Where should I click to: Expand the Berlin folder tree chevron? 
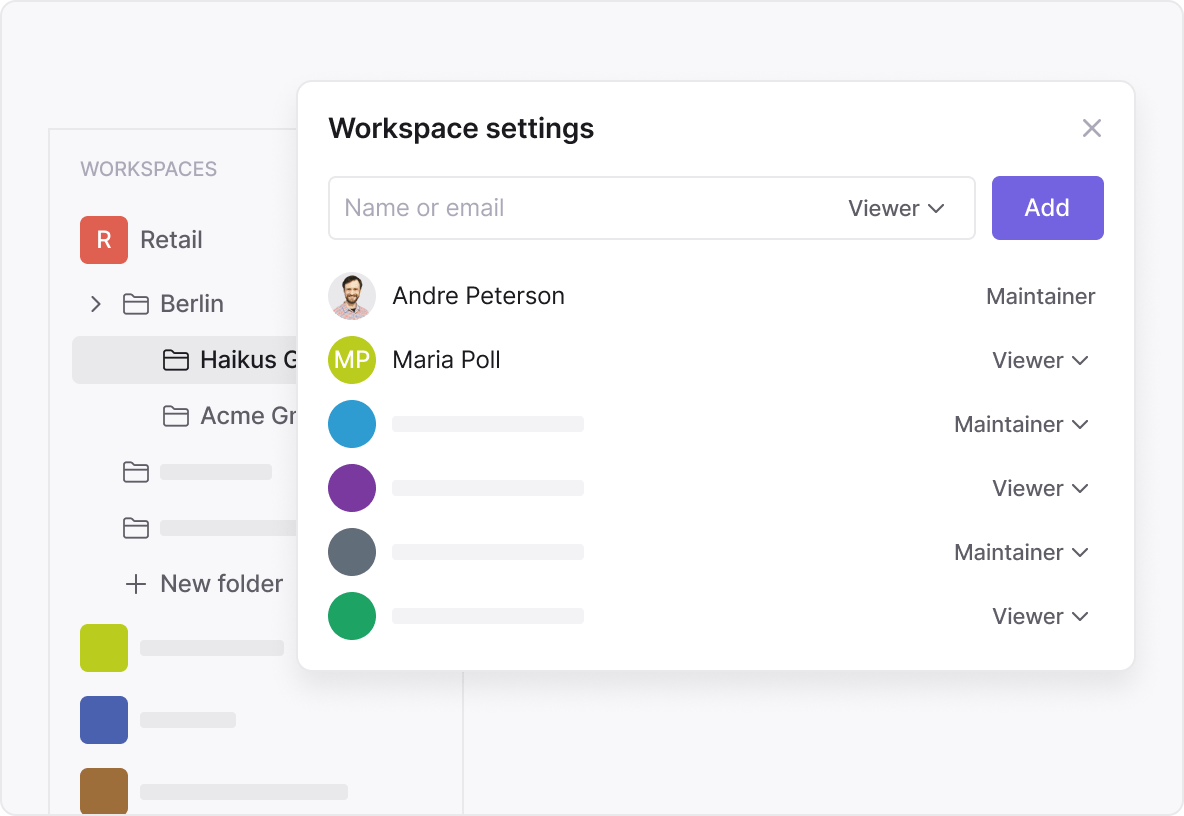[96, 304]
